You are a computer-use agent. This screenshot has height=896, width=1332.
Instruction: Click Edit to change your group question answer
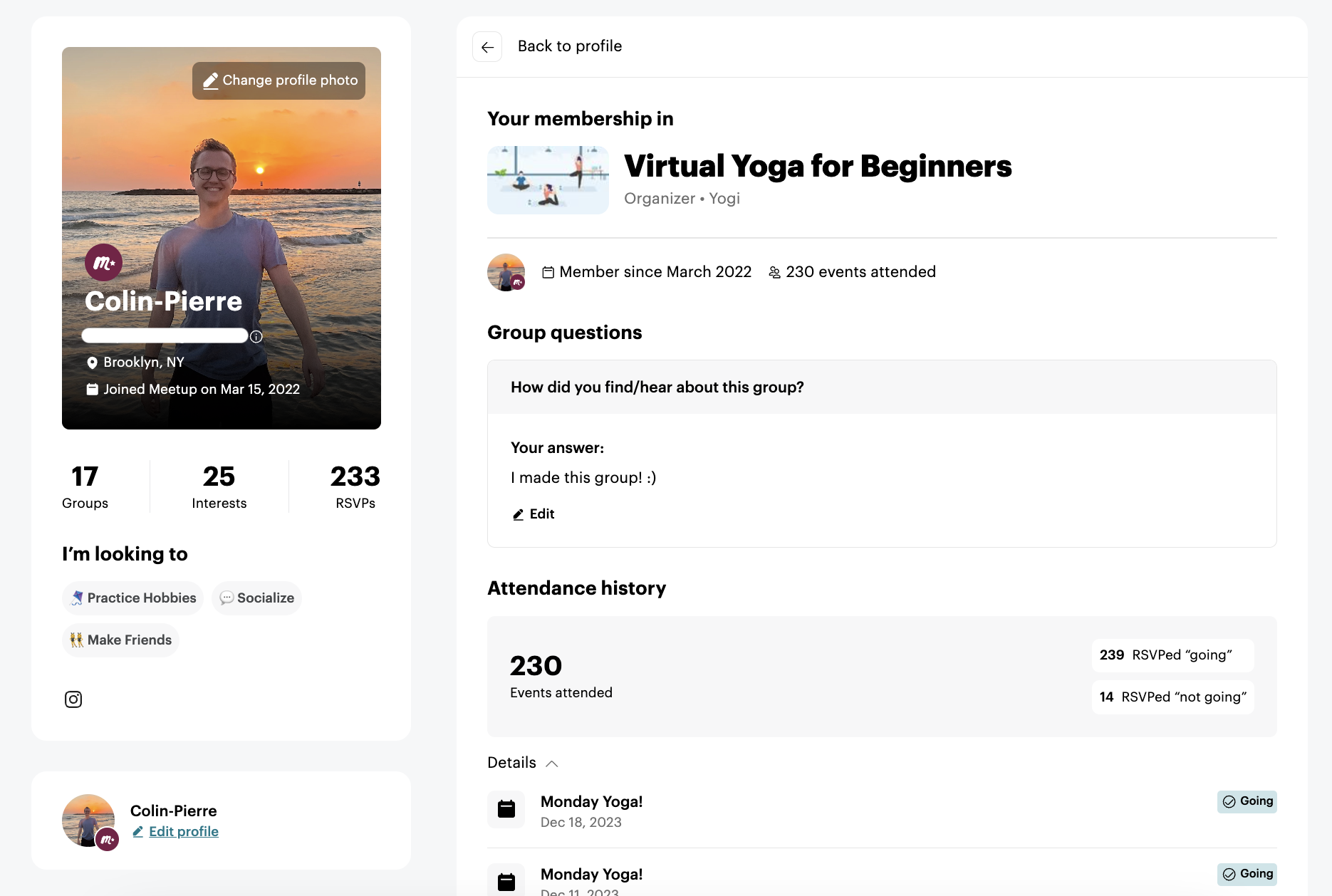[x=533, y=514]
